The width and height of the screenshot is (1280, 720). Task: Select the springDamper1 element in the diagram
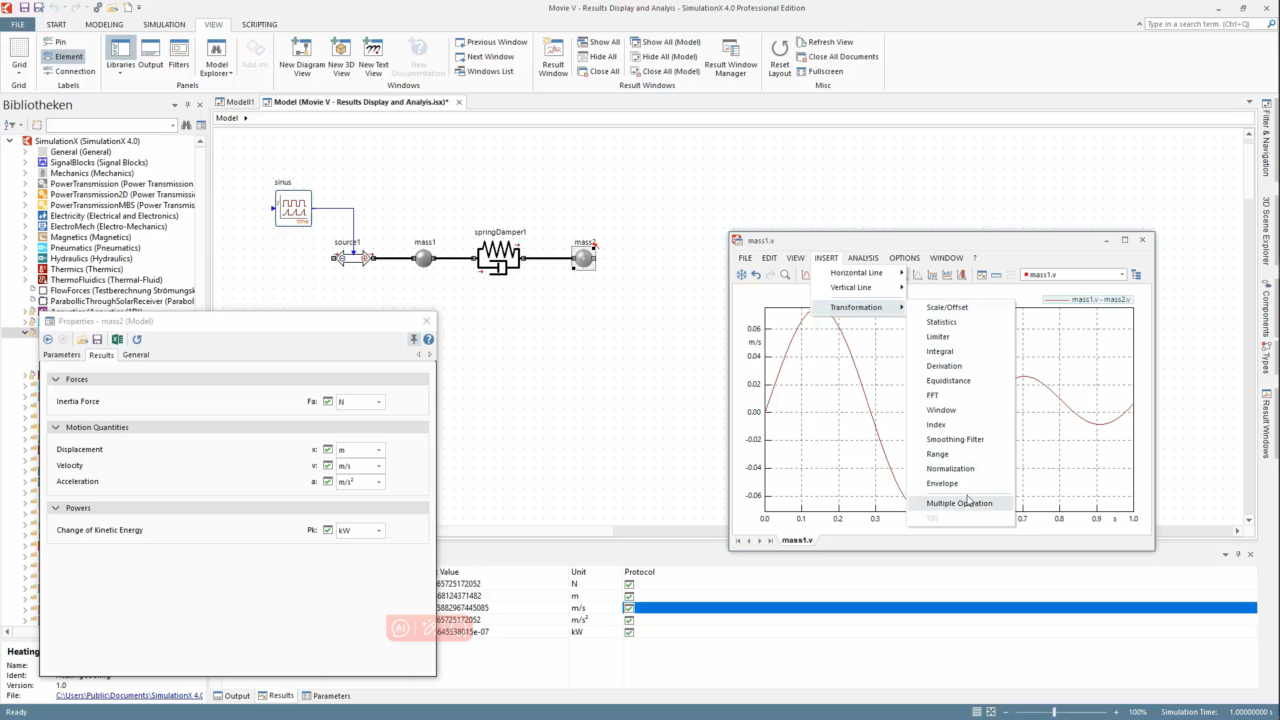coord(499,258)
